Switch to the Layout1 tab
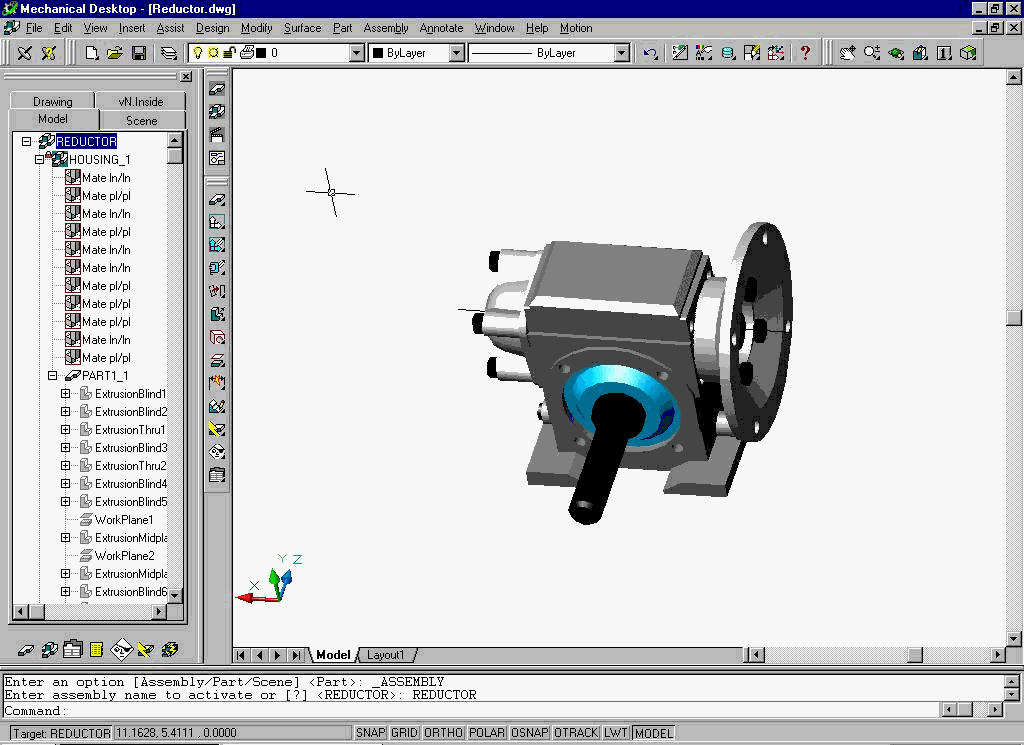Viewport: 1024px width, 745px height. pyautogui.click(x=385, y=654)
